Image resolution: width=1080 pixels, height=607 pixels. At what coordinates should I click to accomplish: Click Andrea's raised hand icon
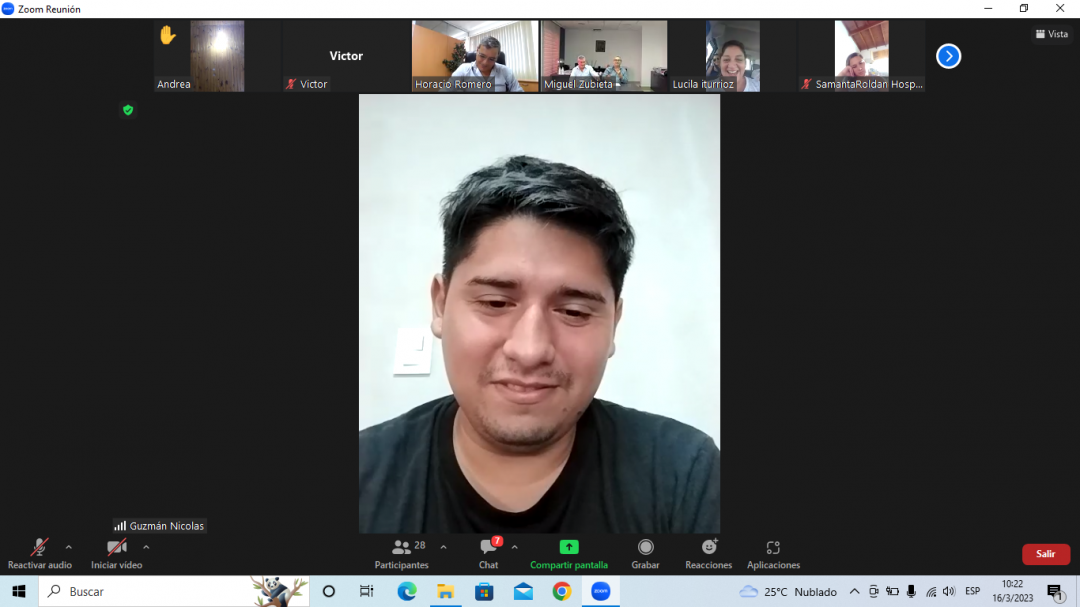(167, 34)
